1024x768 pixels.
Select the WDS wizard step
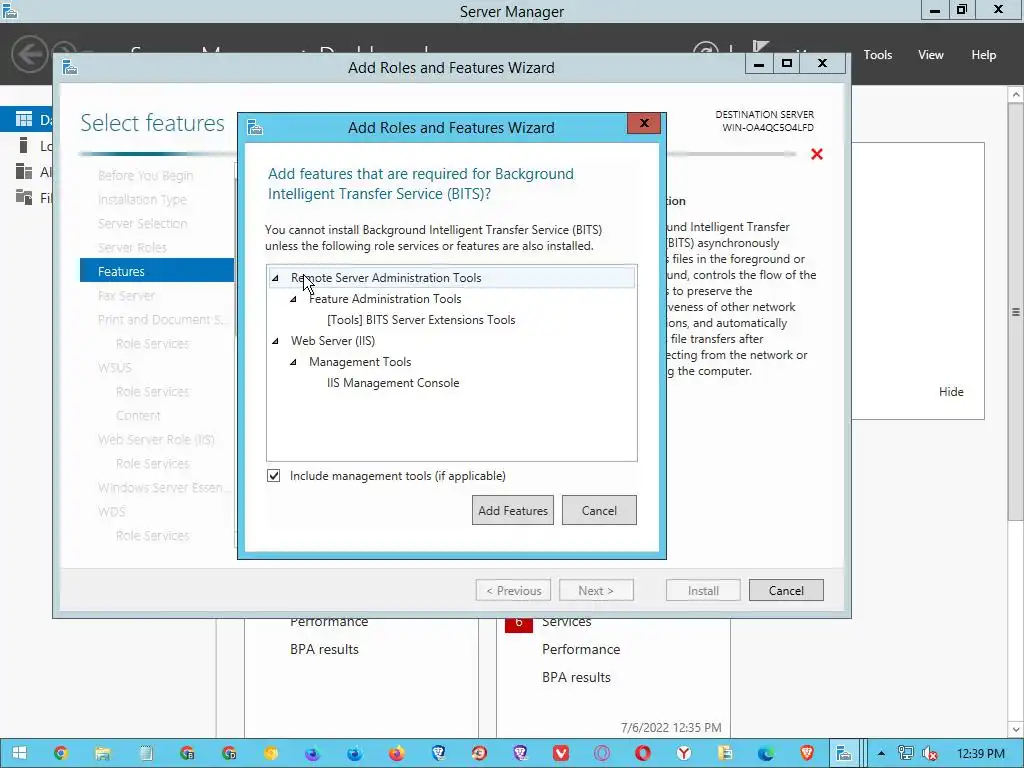(x=112, y=511)
